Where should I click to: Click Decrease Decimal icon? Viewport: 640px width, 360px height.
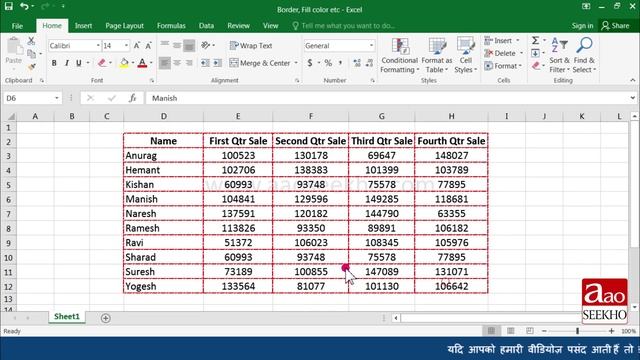pyautogui.click(x=369, y=63)
